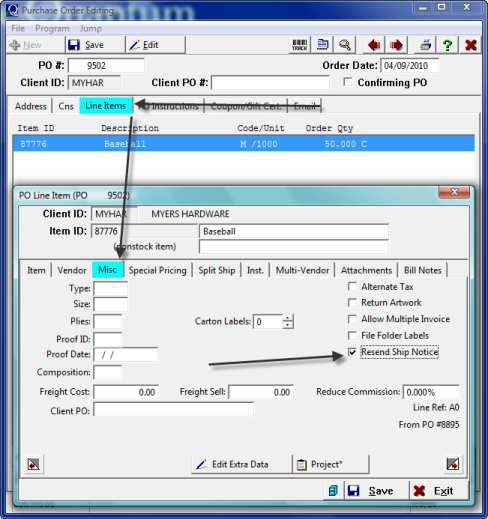Click the bottom-left line item navigation icon
This screenshot has height=519, width=488.
tap(33, 464)
